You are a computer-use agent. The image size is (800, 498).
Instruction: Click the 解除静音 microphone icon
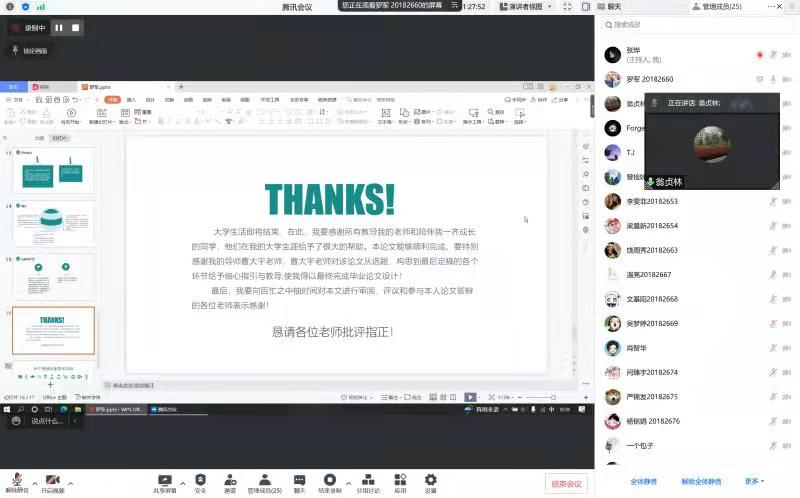16,481
